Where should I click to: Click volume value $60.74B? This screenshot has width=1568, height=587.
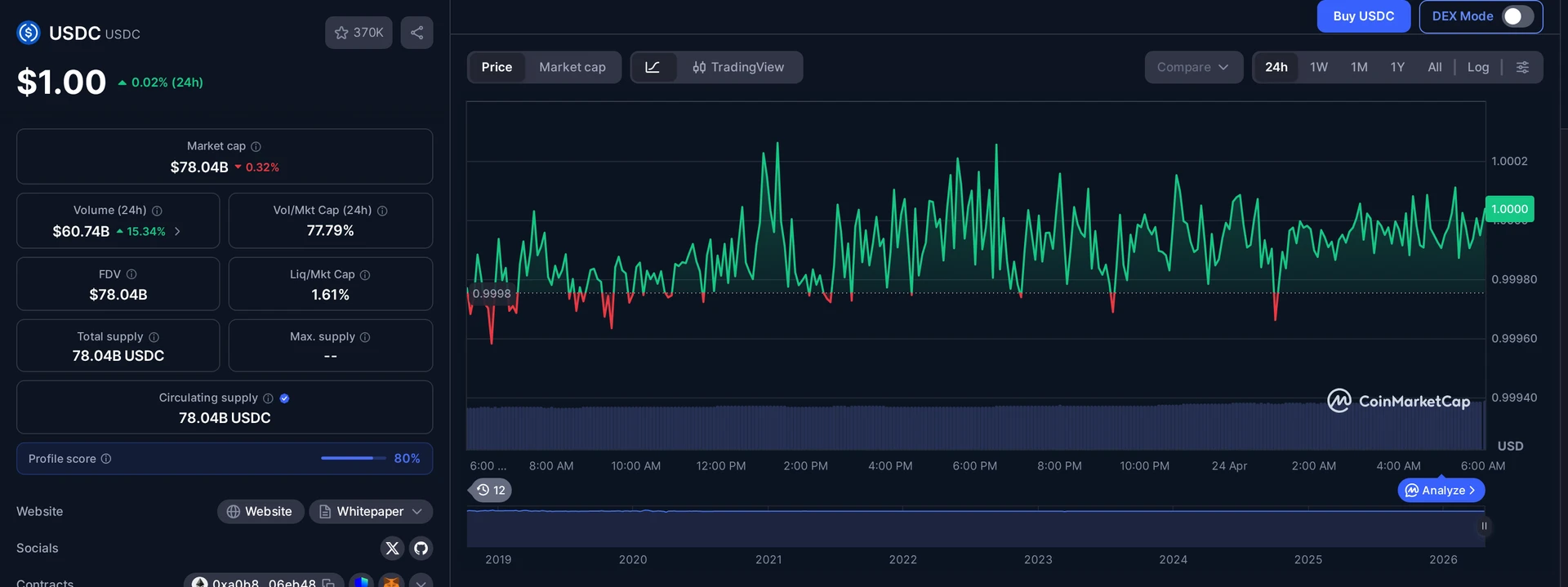81,232
